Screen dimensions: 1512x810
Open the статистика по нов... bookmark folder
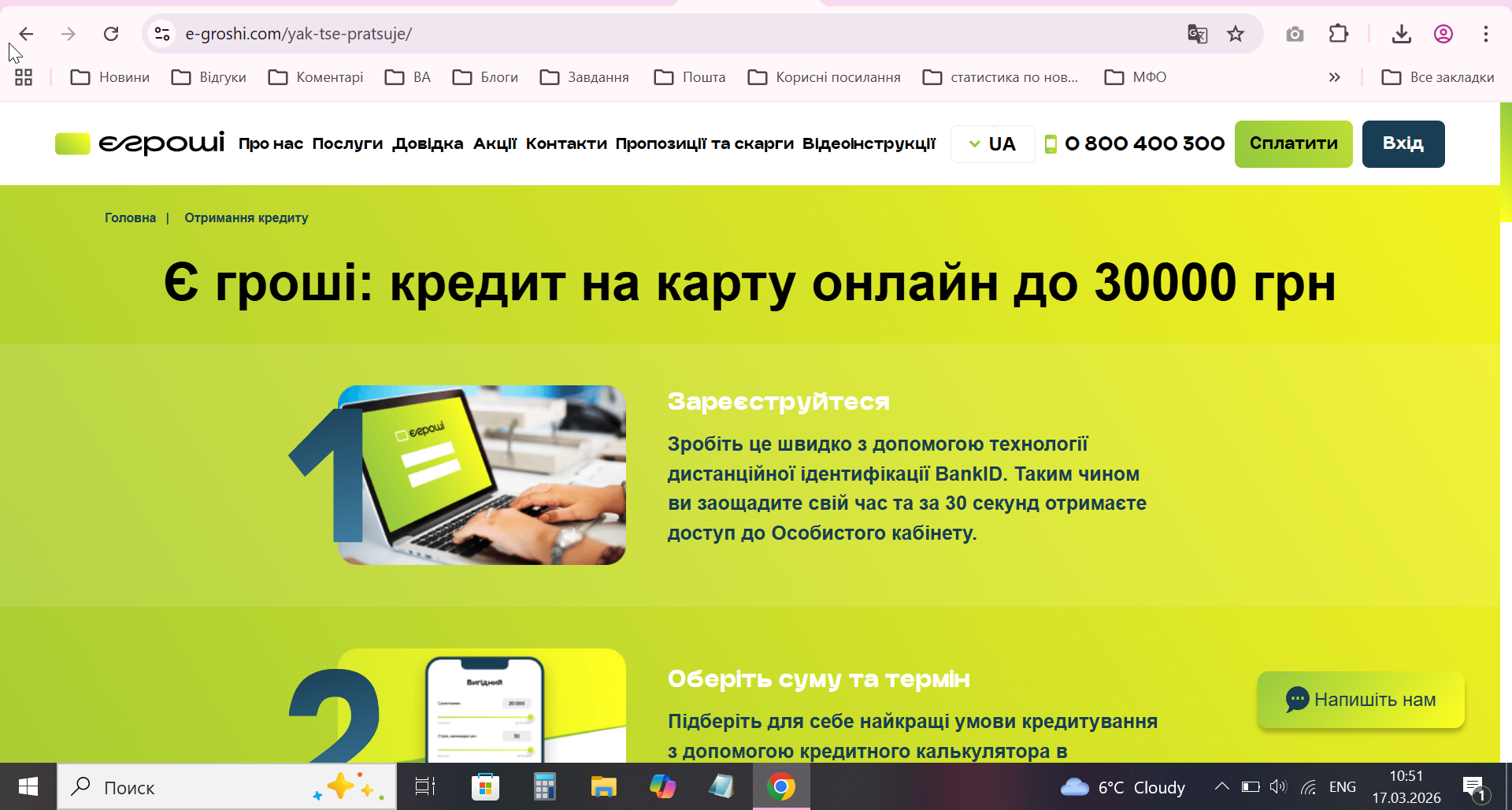[x=1001, y=77]
